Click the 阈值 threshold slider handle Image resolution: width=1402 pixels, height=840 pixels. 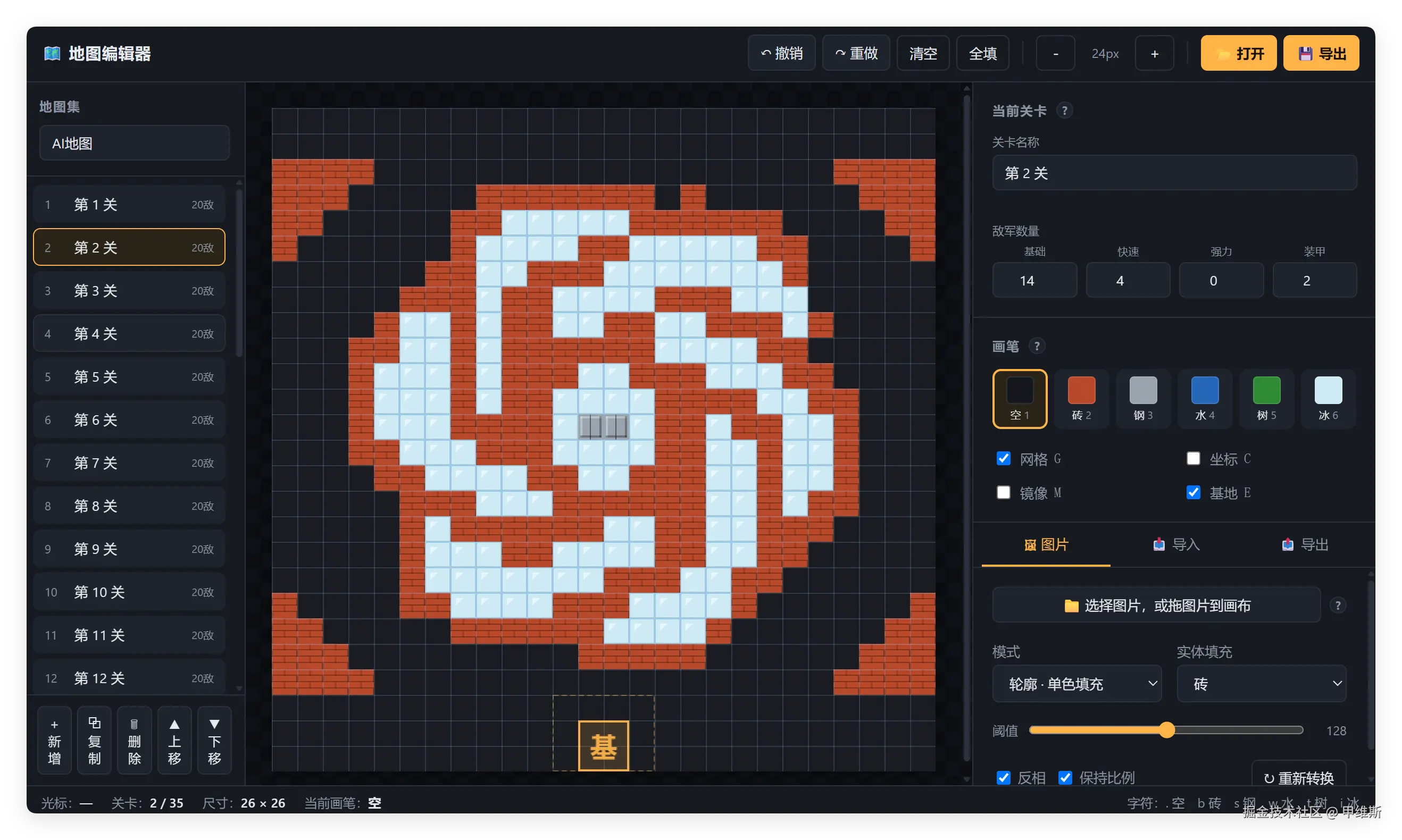tap(1166, 730)
